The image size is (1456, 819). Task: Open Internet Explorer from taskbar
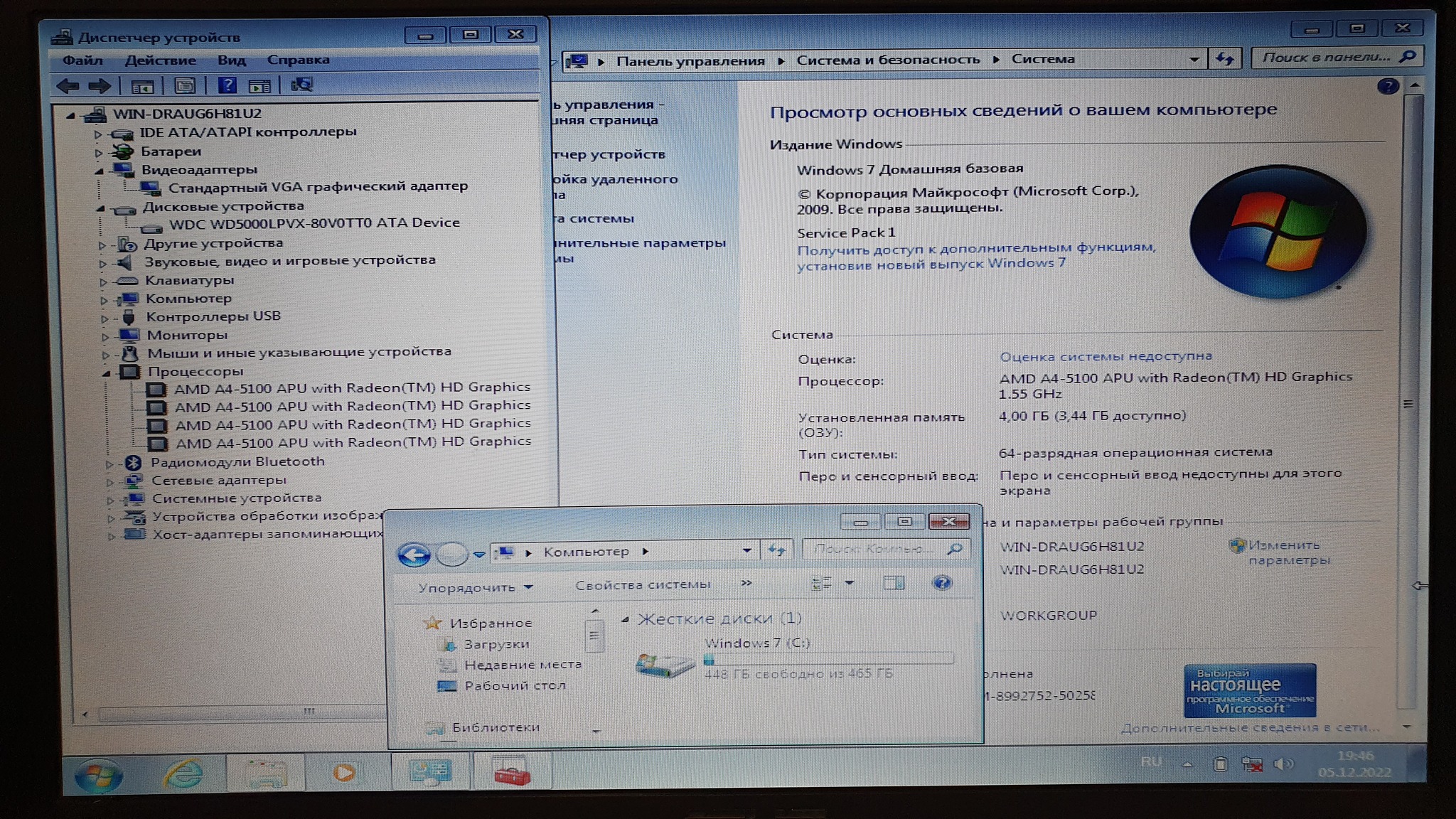183,774
